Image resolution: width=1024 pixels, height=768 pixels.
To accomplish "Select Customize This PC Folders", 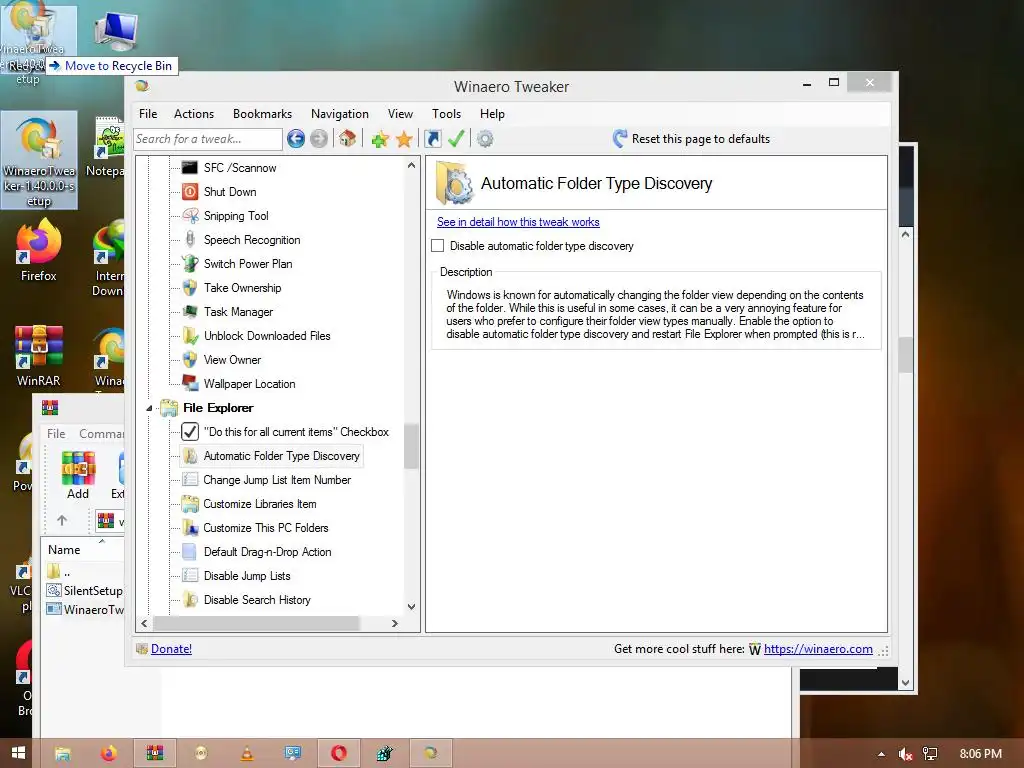I will 265,528.
